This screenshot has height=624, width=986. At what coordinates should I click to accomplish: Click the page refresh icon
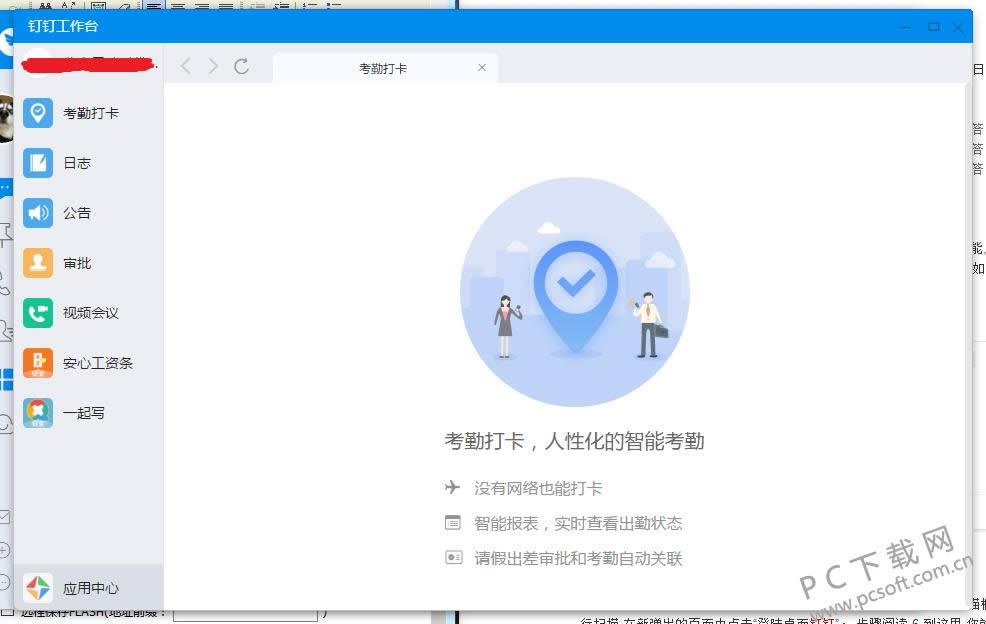(243, 66)
